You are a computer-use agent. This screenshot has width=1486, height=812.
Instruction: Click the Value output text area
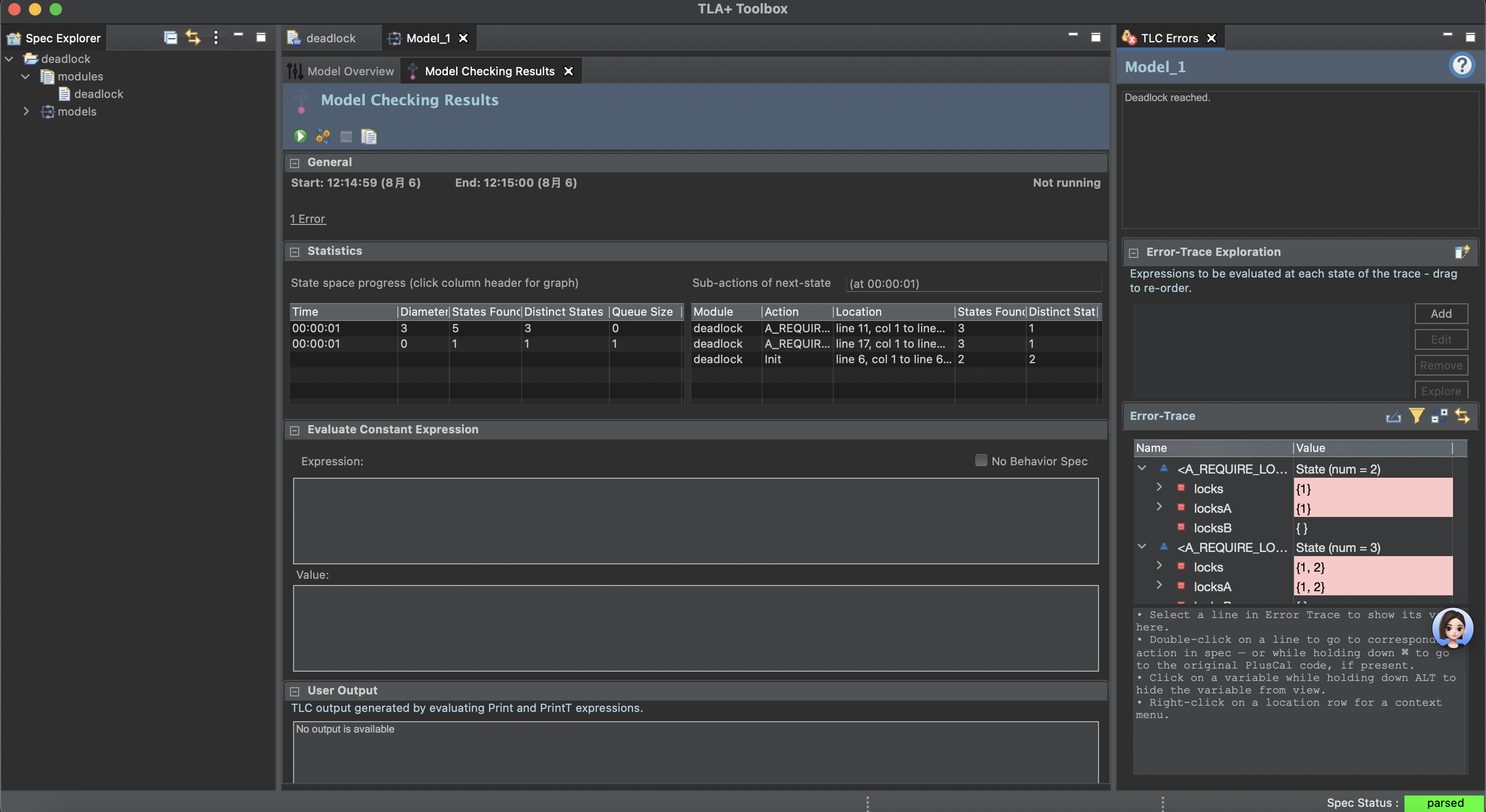coord(696,628)
